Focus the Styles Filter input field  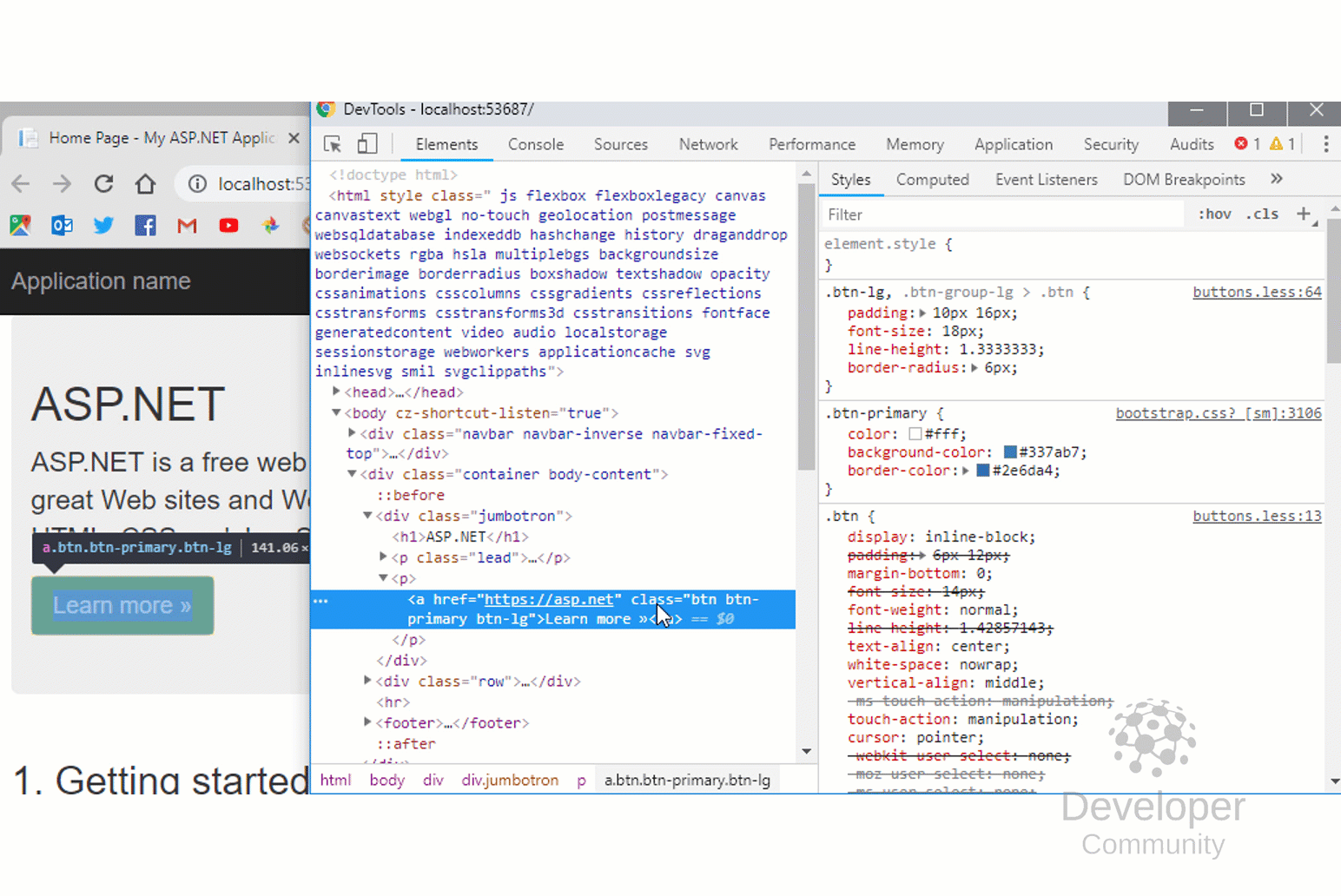click(1003, 214)
